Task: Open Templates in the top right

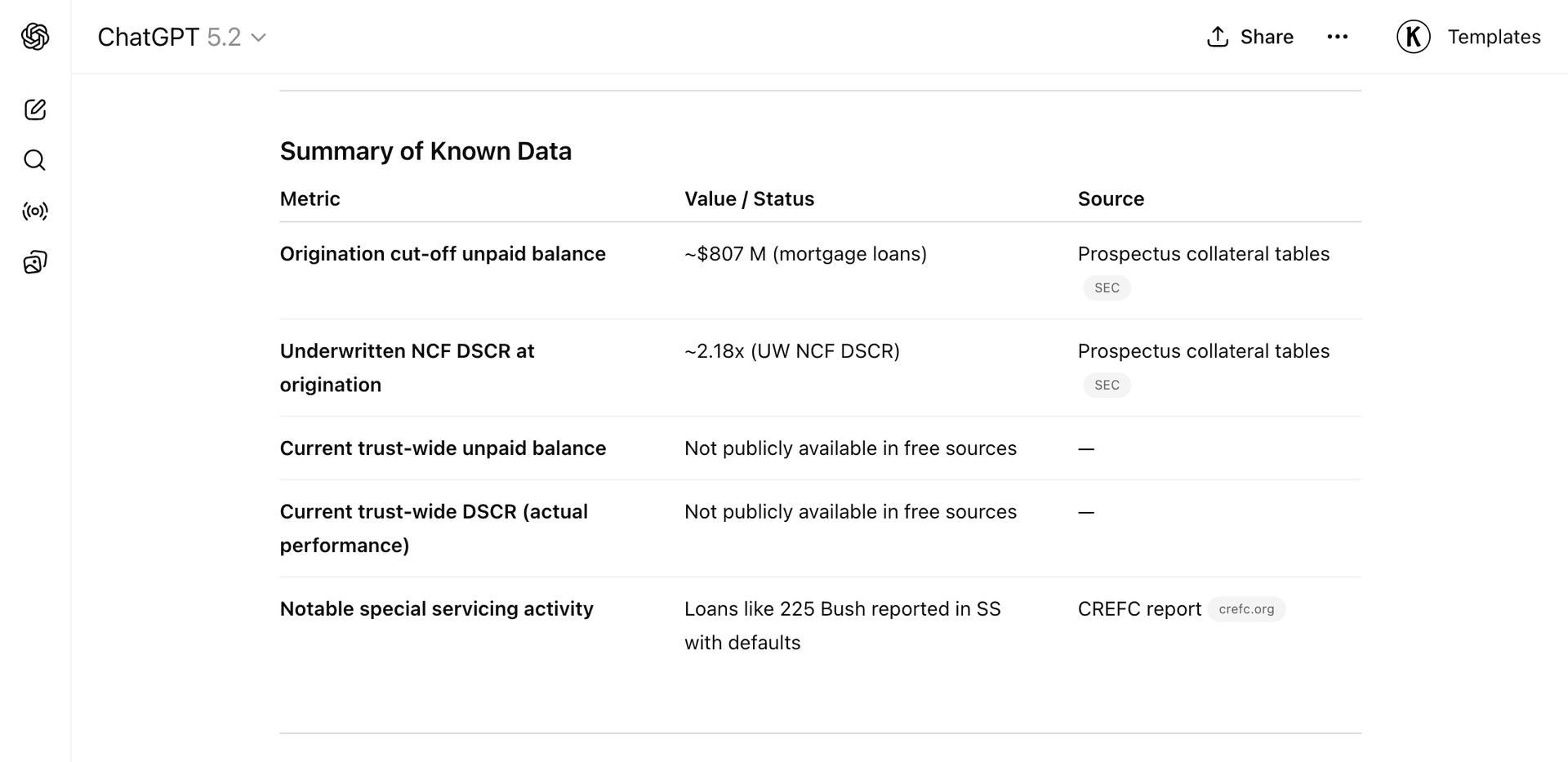Action: click(x=1494, y=37)
